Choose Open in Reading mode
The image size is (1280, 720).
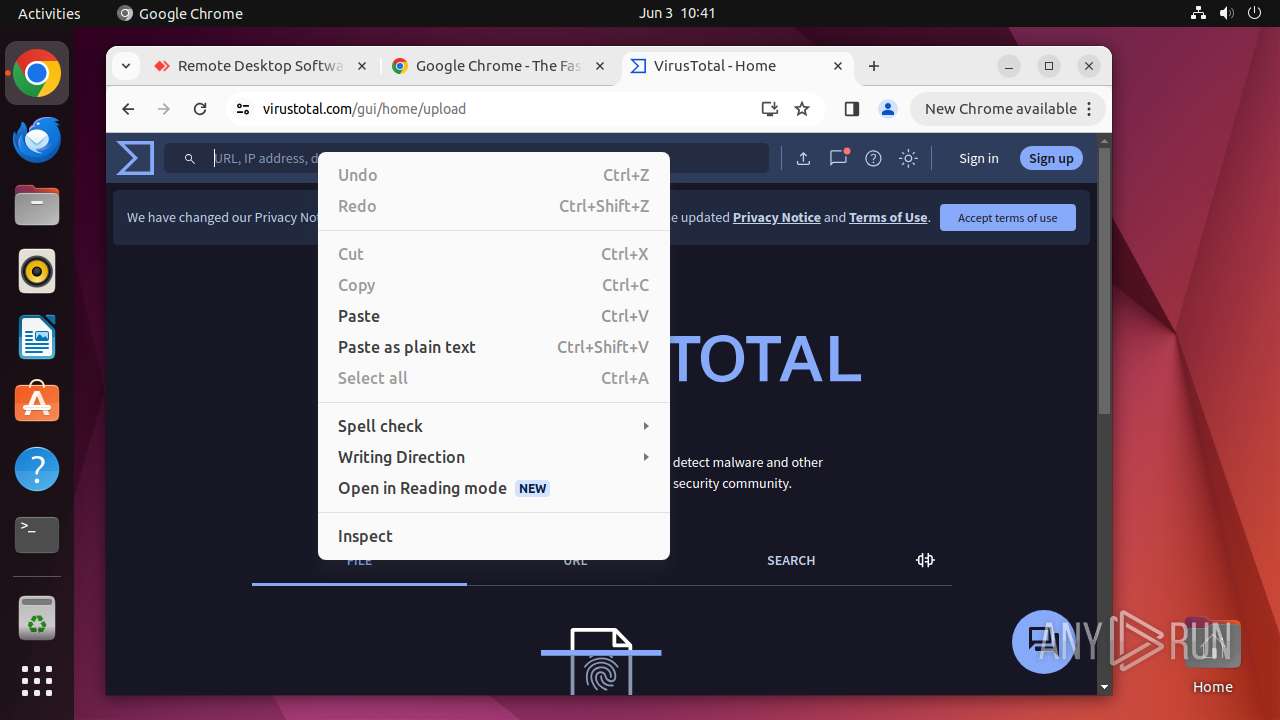click(x=493, y=488)
